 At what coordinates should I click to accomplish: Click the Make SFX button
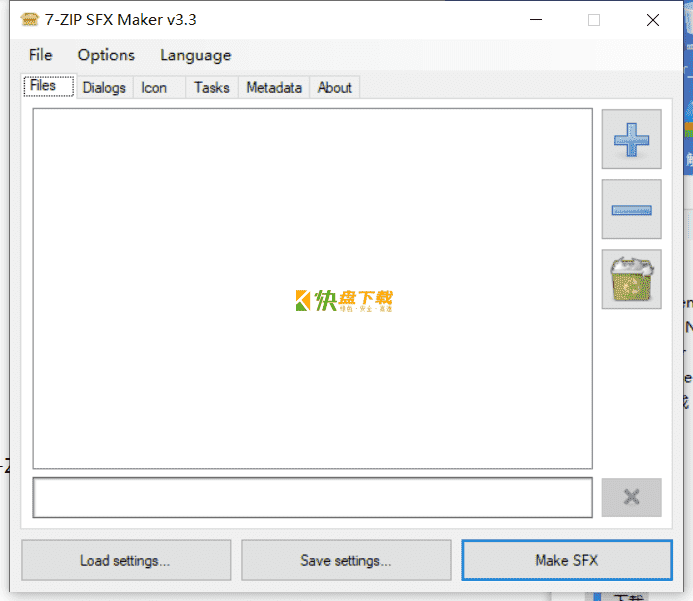tap(567, 560)
